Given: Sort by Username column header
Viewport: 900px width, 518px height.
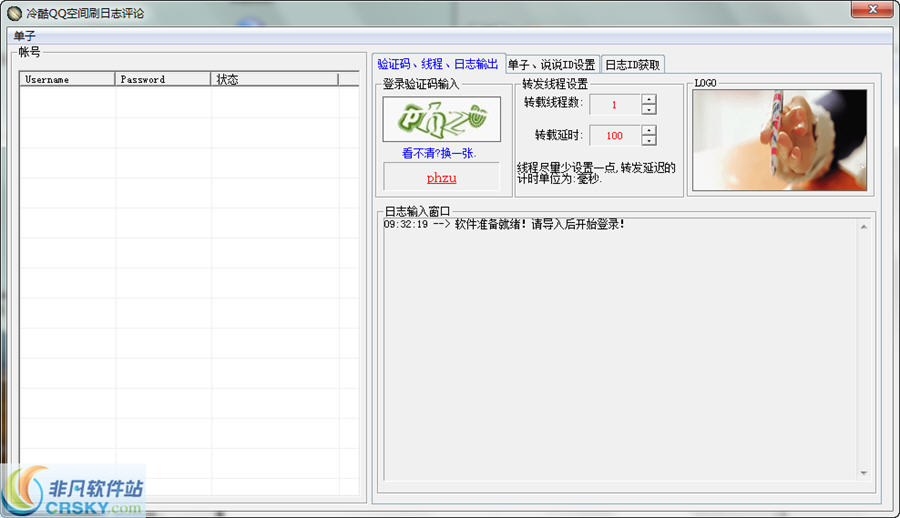Looking at the screenshot, I should (x=67, y=79).
